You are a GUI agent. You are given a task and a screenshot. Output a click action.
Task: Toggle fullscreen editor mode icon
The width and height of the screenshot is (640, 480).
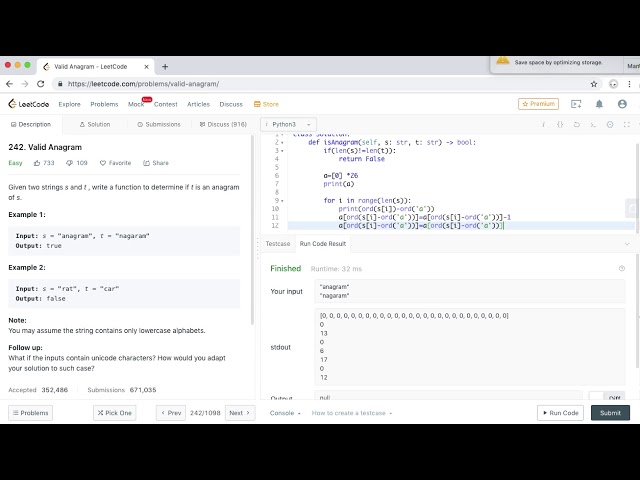click(x=627, y=124)
